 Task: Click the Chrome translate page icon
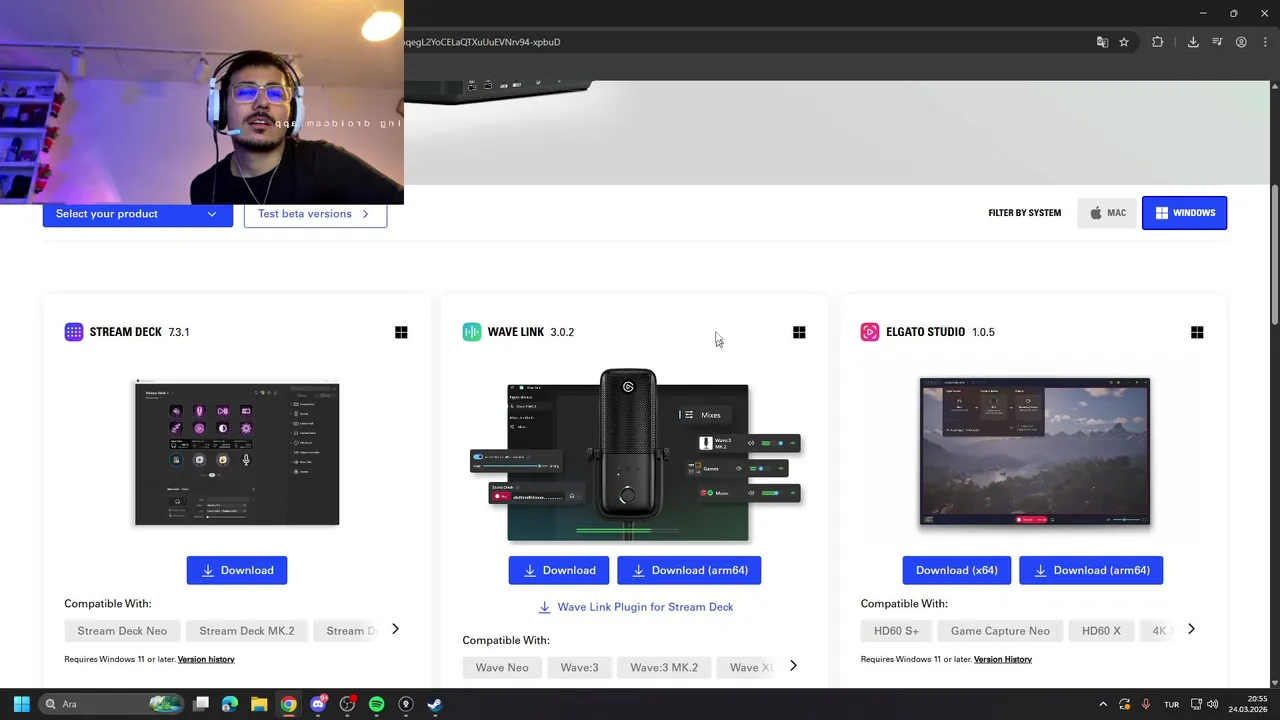1102,42
